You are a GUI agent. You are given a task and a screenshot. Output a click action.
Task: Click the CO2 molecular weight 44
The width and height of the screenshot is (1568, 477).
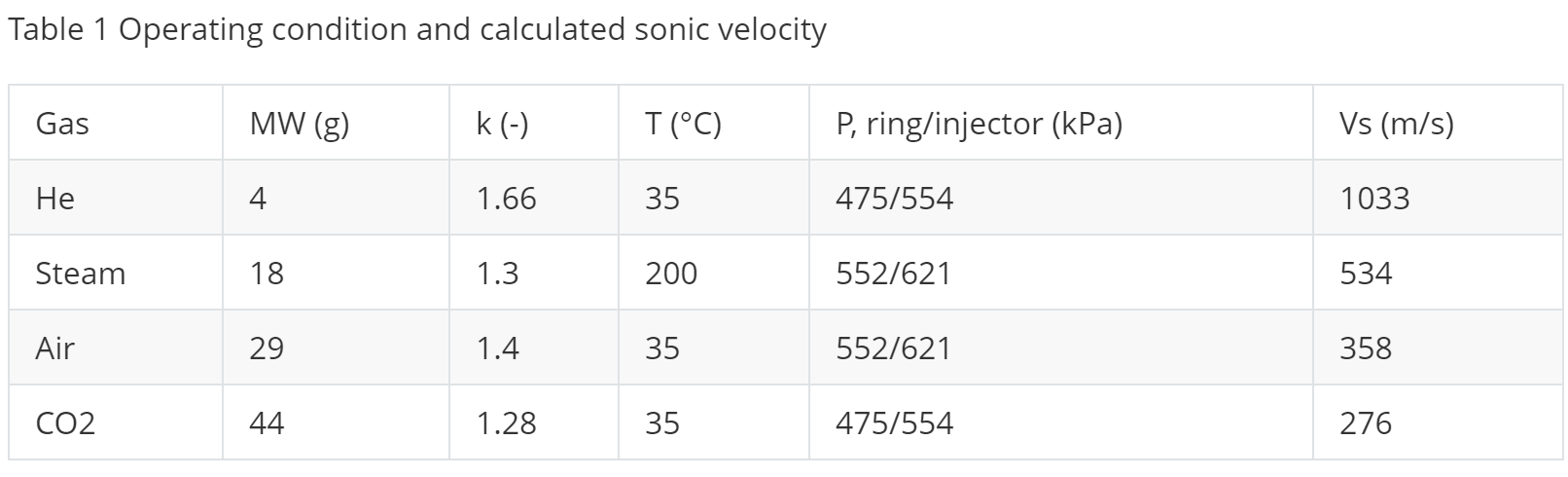(x=267, y=423)
